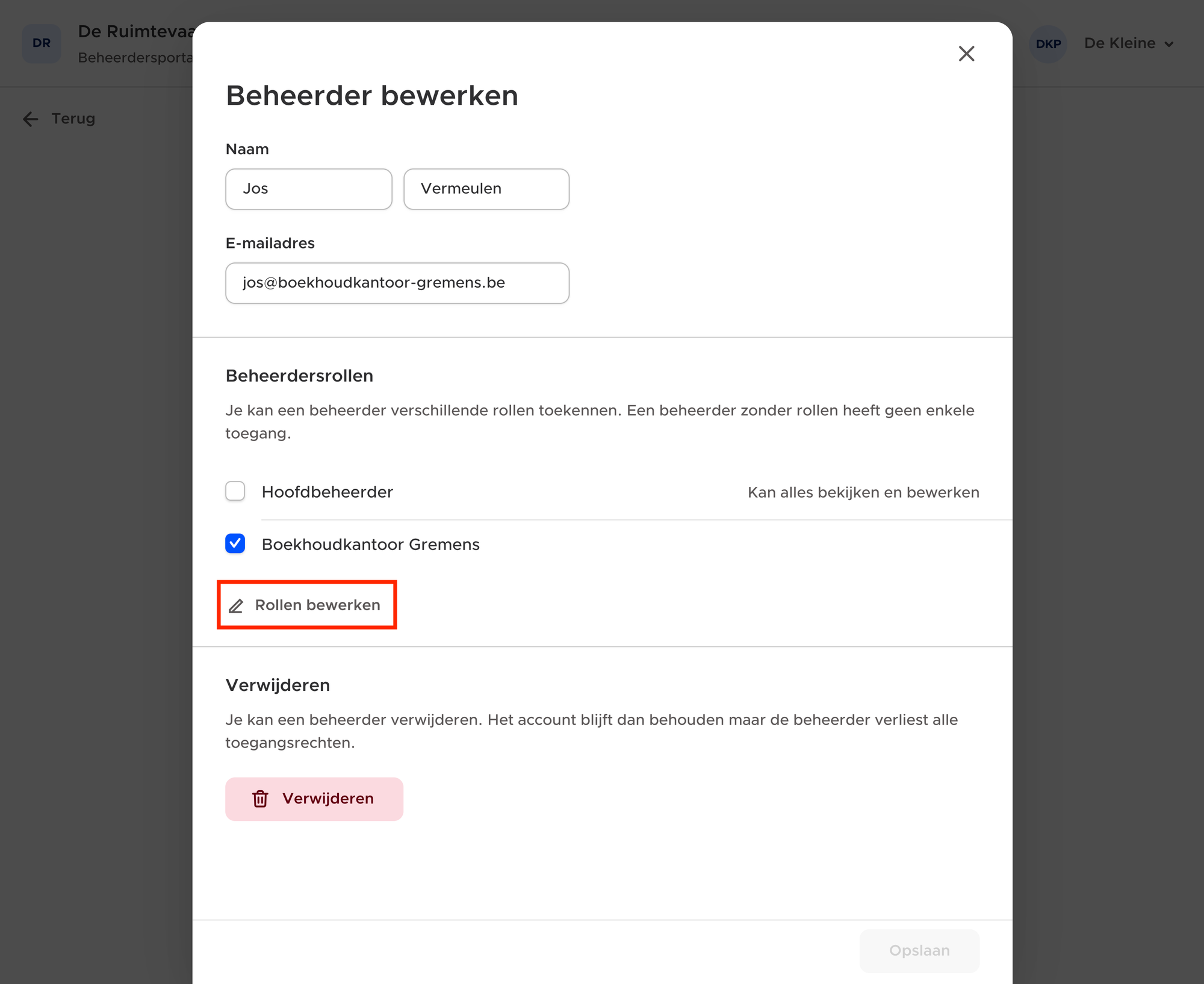Close the Beheerder bewerken dialog
Screen dimensions: 1204x984
click(966, 54)
